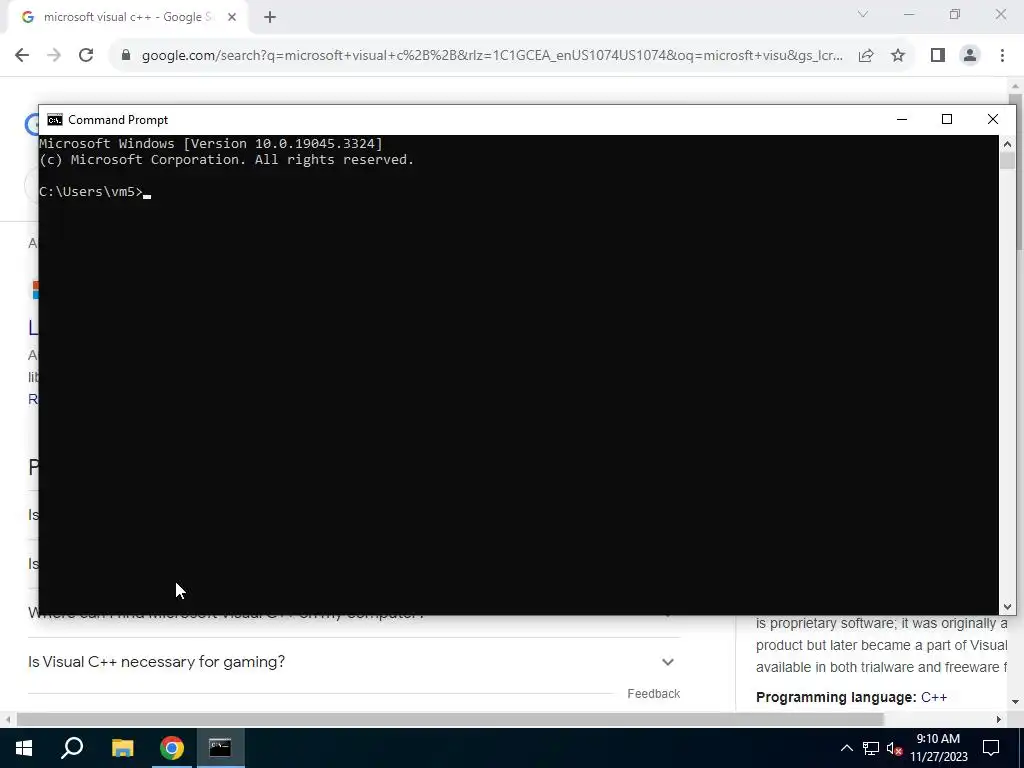This screenshot has height=768, width=1024.
Task: Open Chrome's three-dot menu
Action: point(1002,56)
